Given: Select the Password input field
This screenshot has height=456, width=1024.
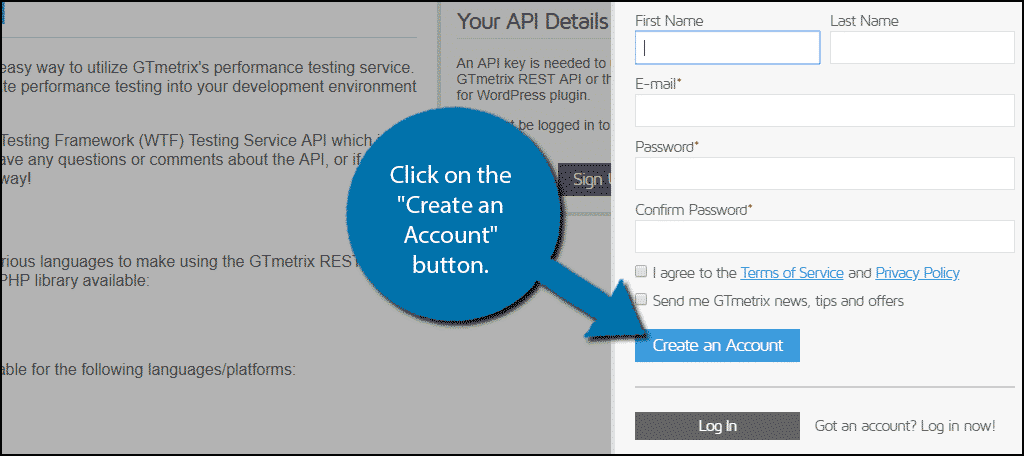Looking at the screenshot, I should click(x=824, y=173).
